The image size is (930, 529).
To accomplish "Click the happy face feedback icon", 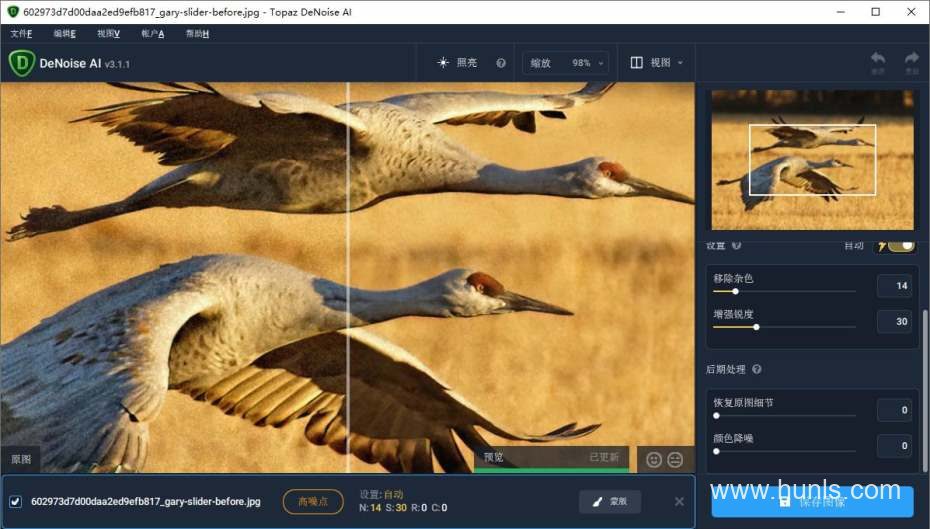I will pyautogui.click(x=654, y=460).
